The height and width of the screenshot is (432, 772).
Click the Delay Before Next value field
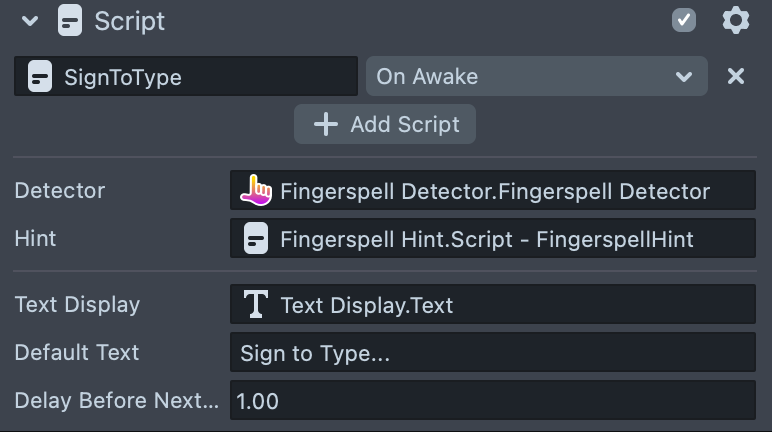pyautogui.click(x=492, y=401)
